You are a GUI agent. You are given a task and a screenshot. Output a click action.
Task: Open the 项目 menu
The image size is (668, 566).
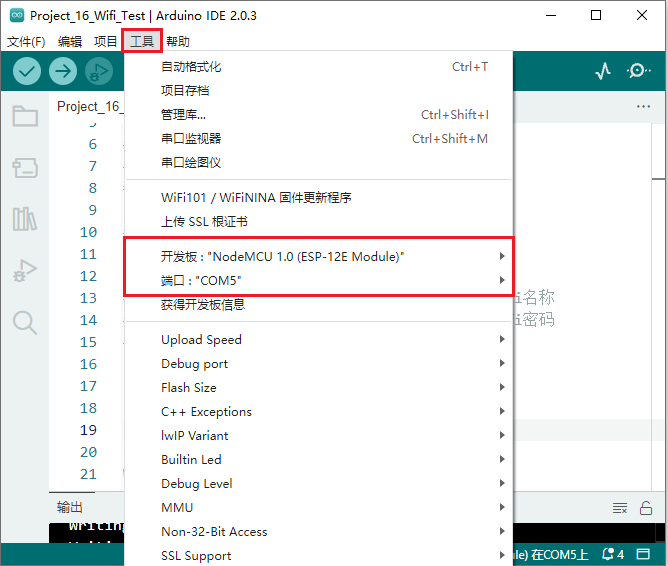105,42
